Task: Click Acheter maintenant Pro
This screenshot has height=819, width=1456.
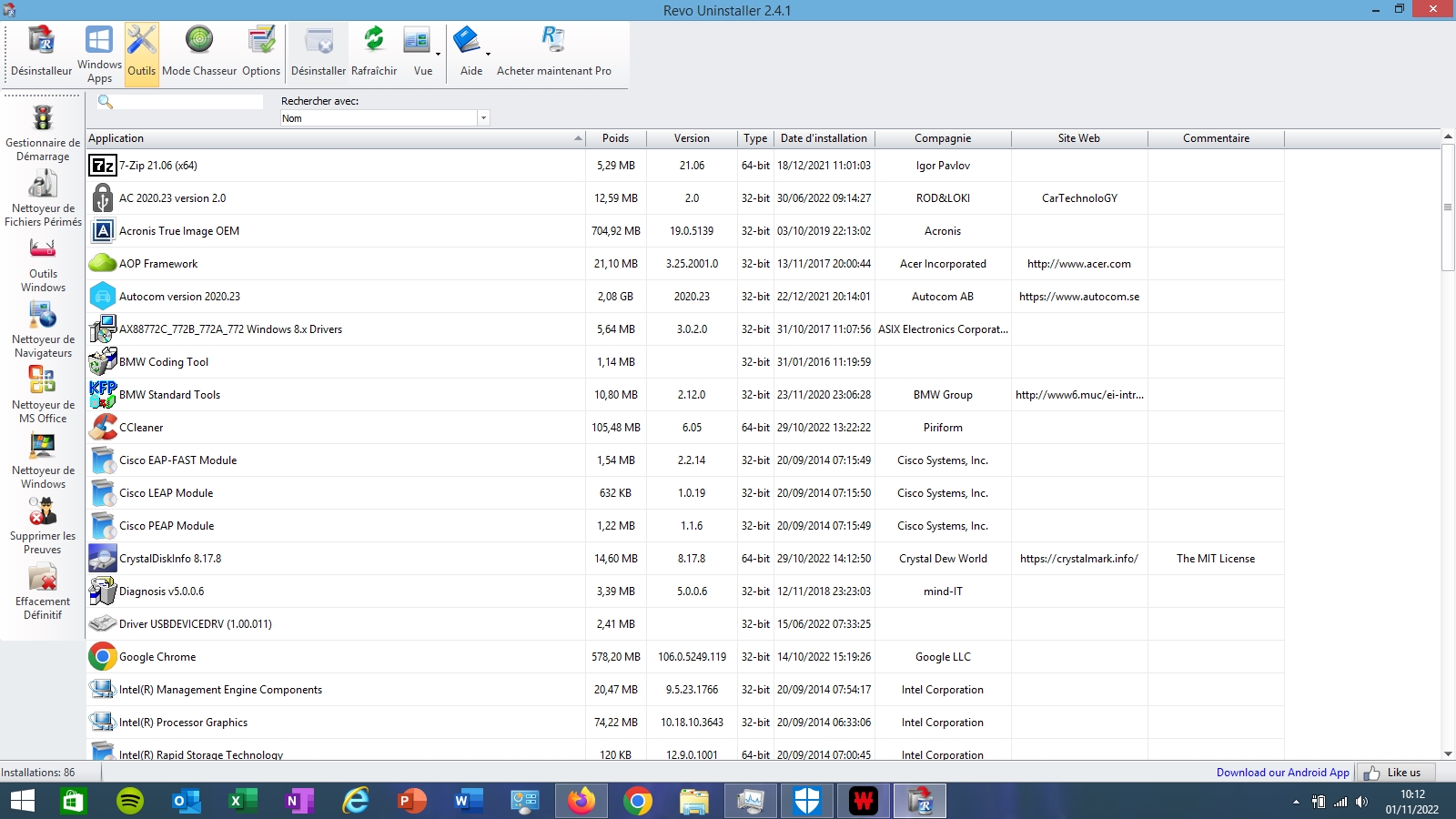Action: [554, 54]
